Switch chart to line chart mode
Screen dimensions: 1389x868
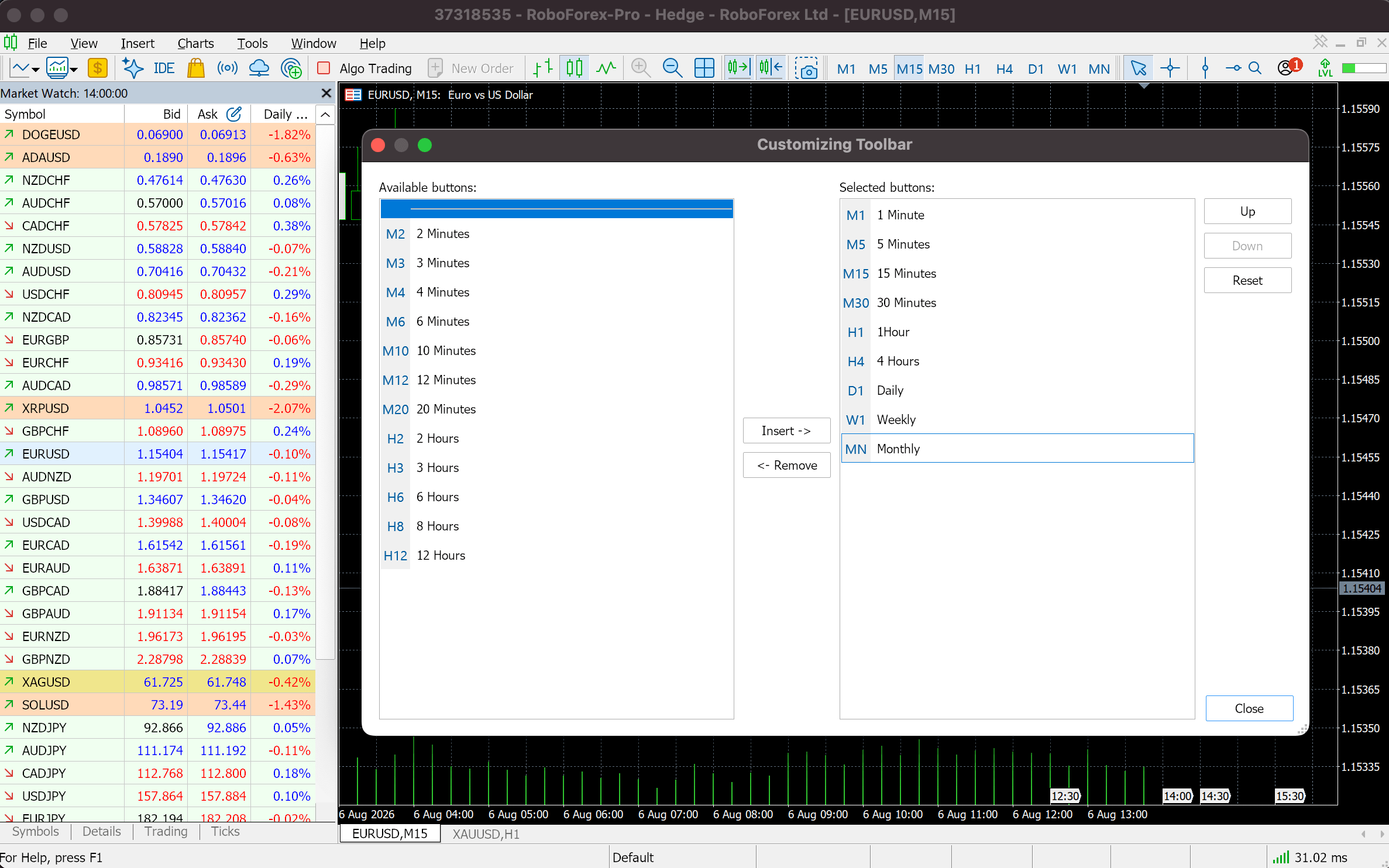coord(606,68)
